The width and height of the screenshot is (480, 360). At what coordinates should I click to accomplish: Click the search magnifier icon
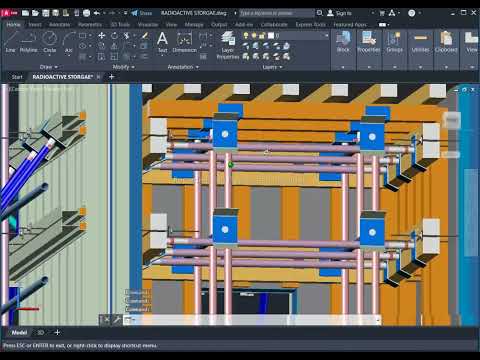tap(319, 13)
